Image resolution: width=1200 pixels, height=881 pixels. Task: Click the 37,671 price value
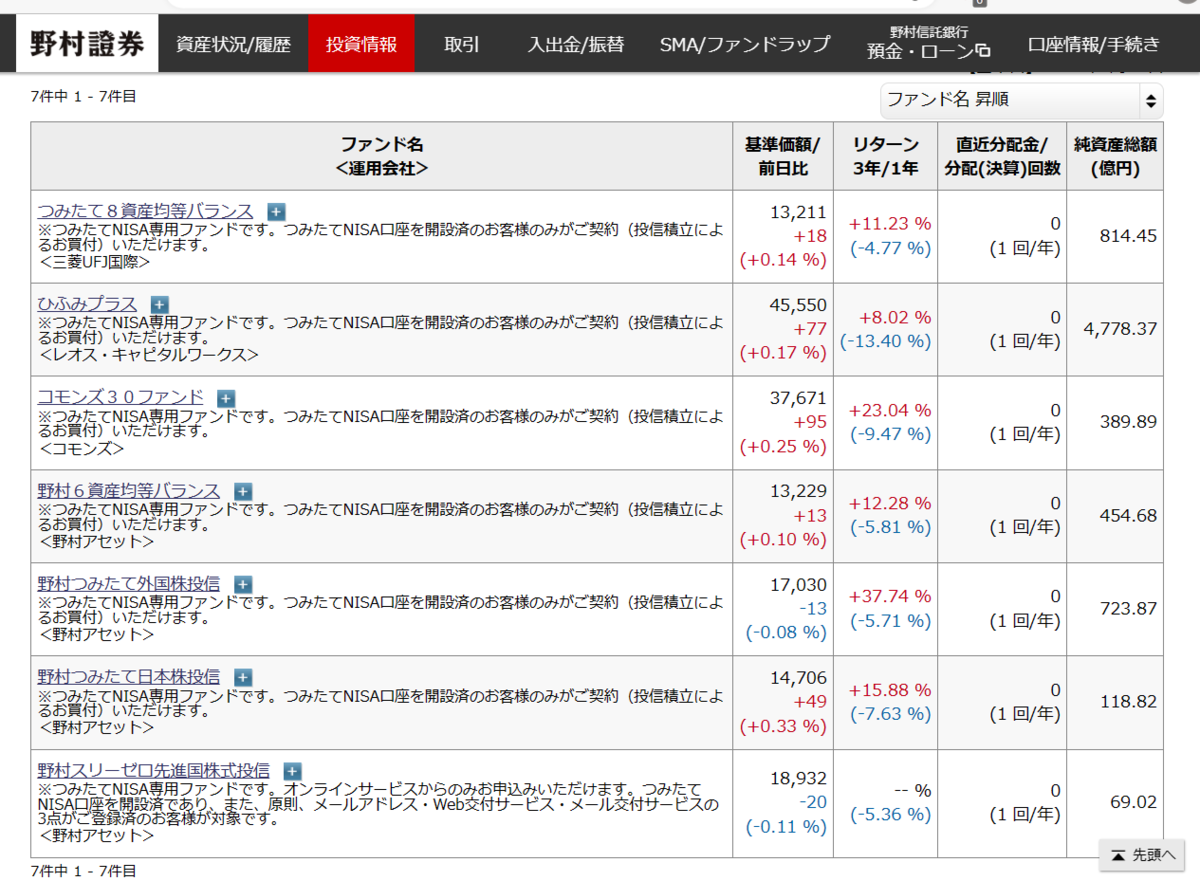(798, 398)
